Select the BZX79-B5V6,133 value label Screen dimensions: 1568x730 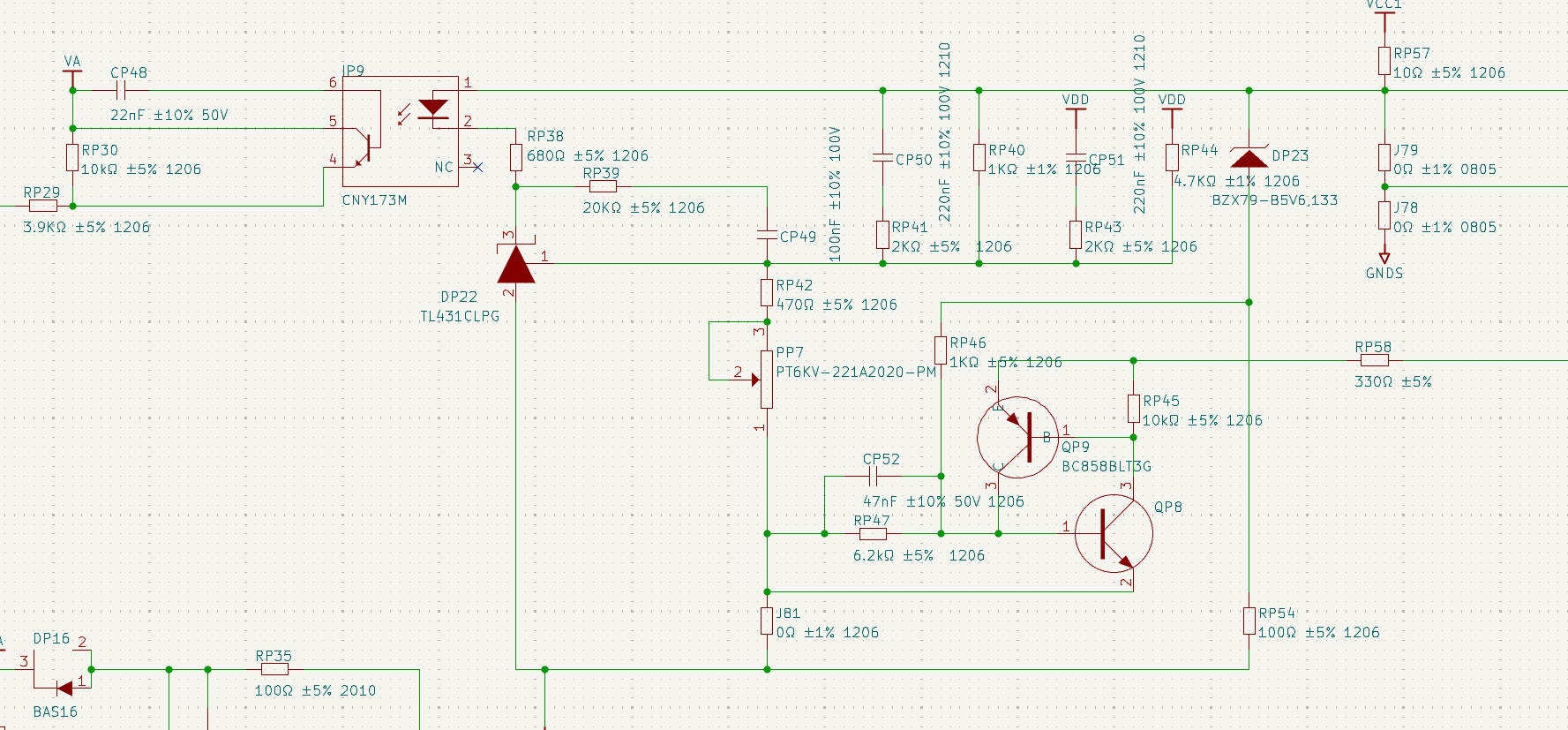pos(1275,200)
